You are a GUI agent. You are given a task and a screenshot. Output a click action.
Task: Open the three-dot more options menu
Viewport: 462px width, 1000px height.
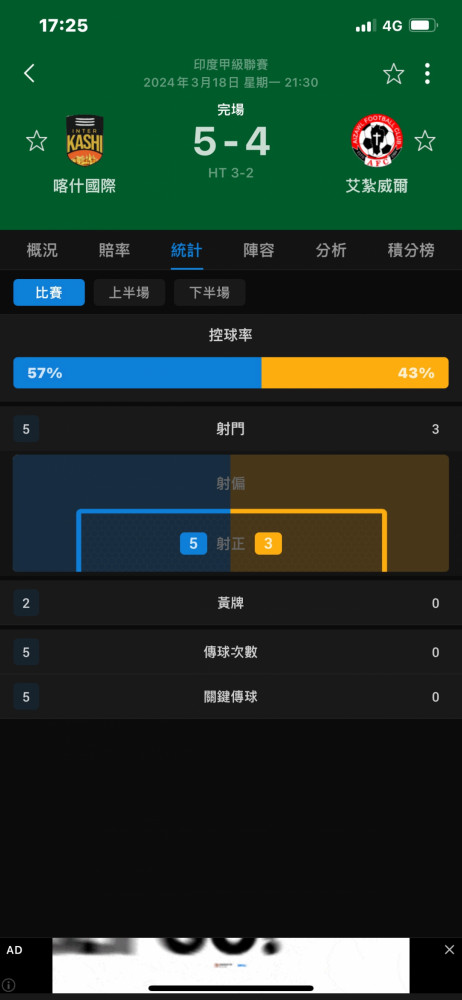point(427,74)
